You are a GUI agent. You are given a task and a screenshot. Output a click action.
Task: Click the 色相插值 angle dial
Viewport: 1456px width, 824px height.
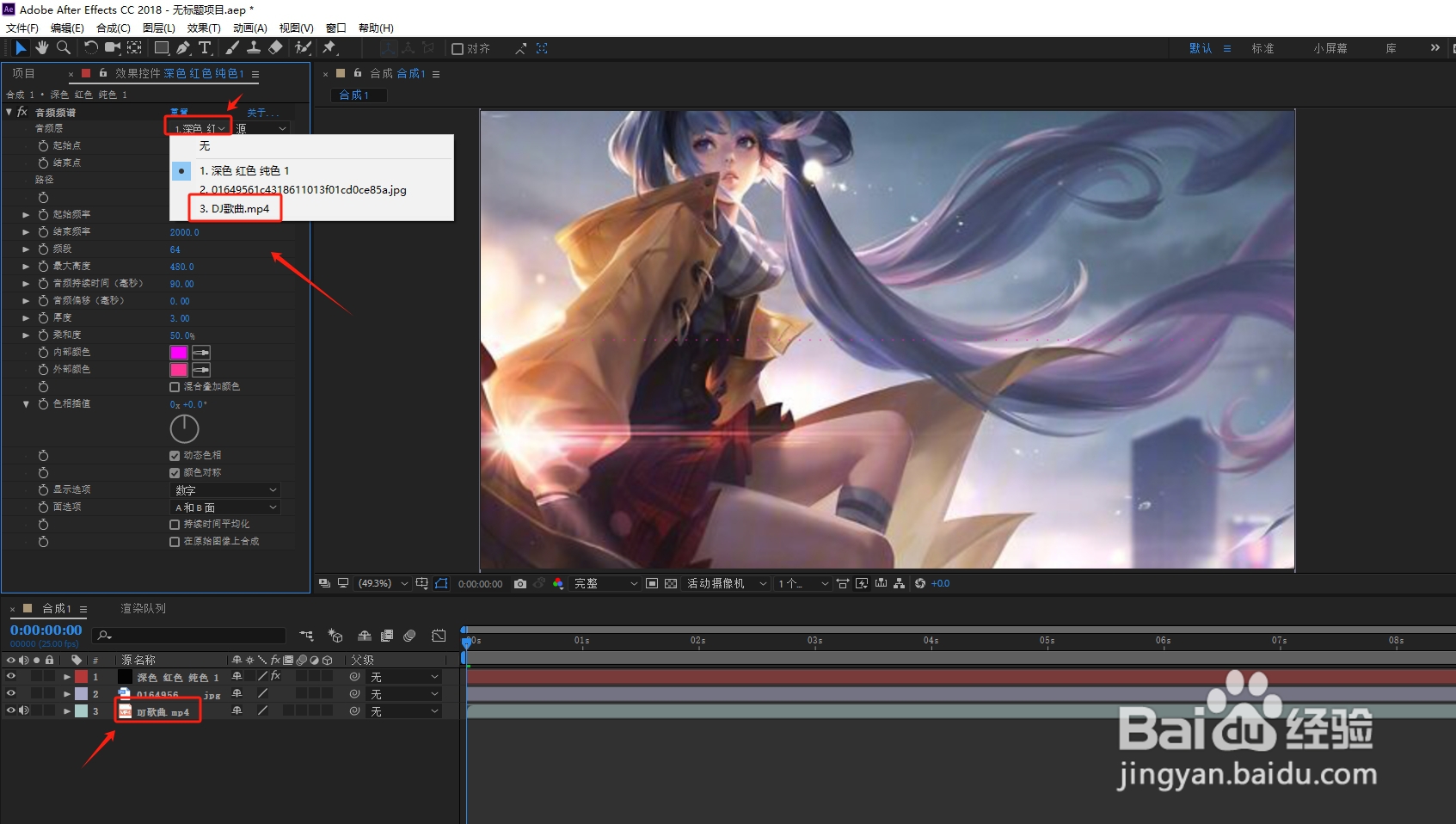click(184, 428)
